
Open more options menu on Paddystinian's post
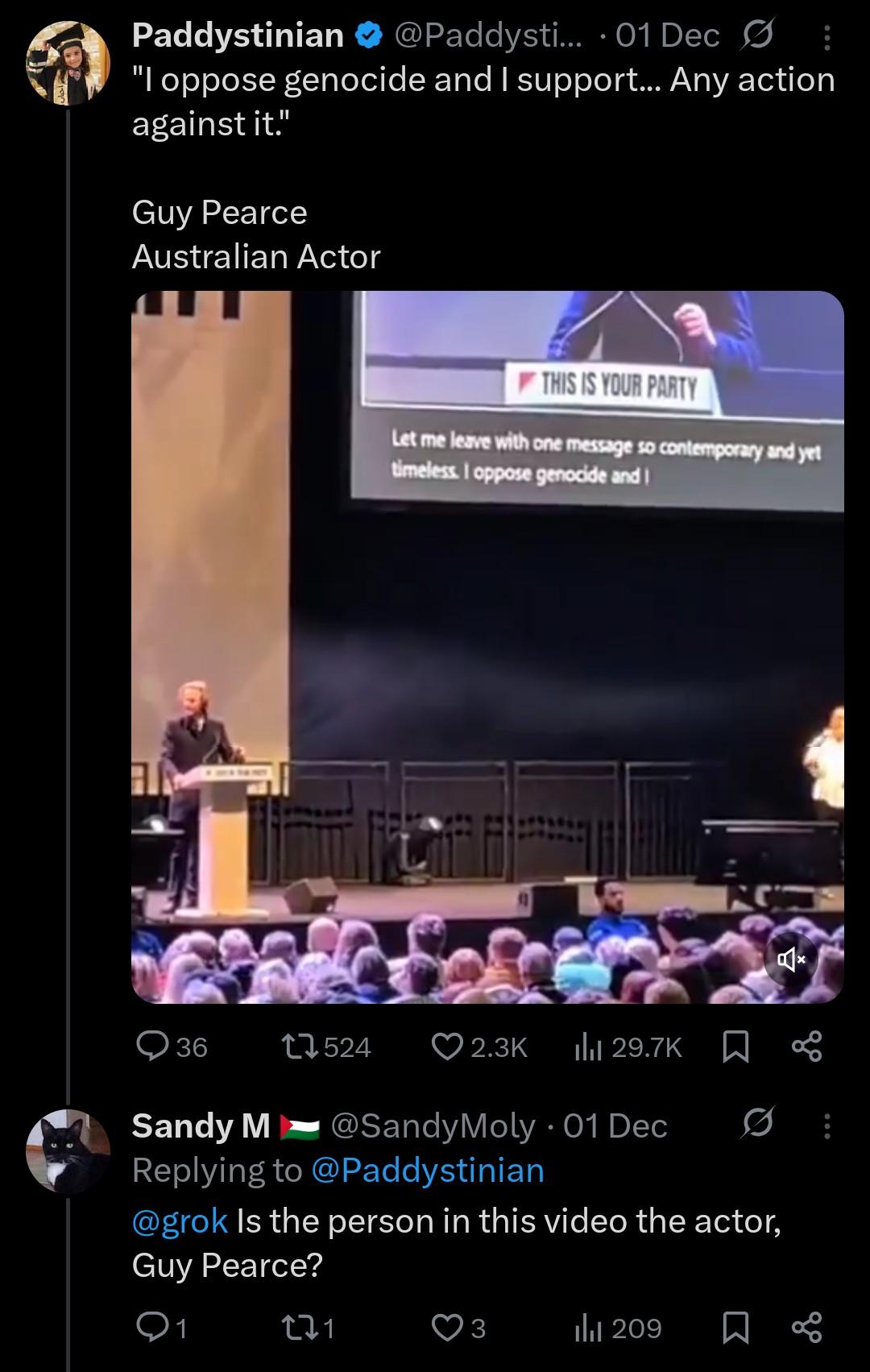pyautogui.click(x=826, y=36)
